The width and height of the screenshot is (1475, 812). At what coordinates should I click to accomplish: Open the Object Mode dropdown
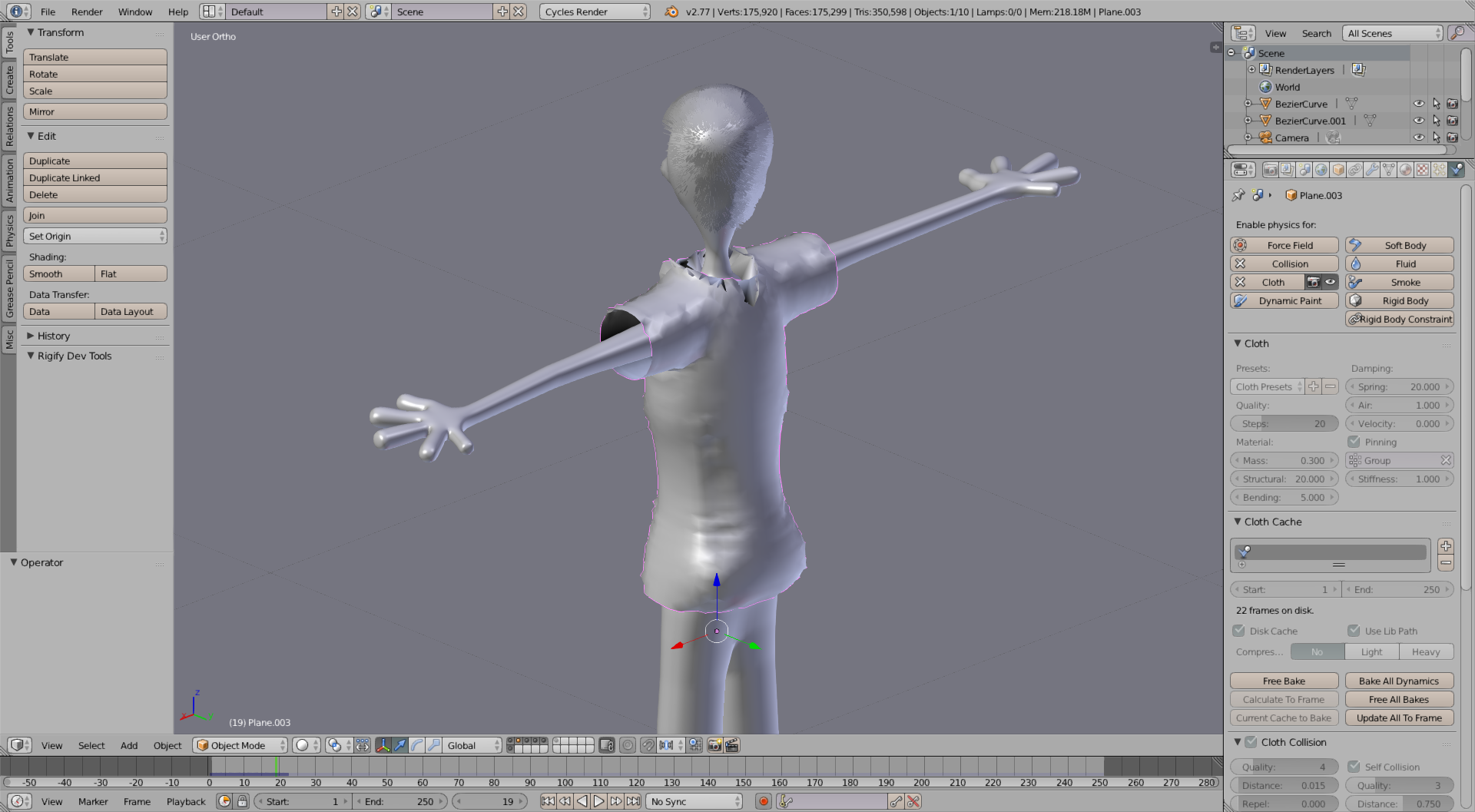point(240,745)
